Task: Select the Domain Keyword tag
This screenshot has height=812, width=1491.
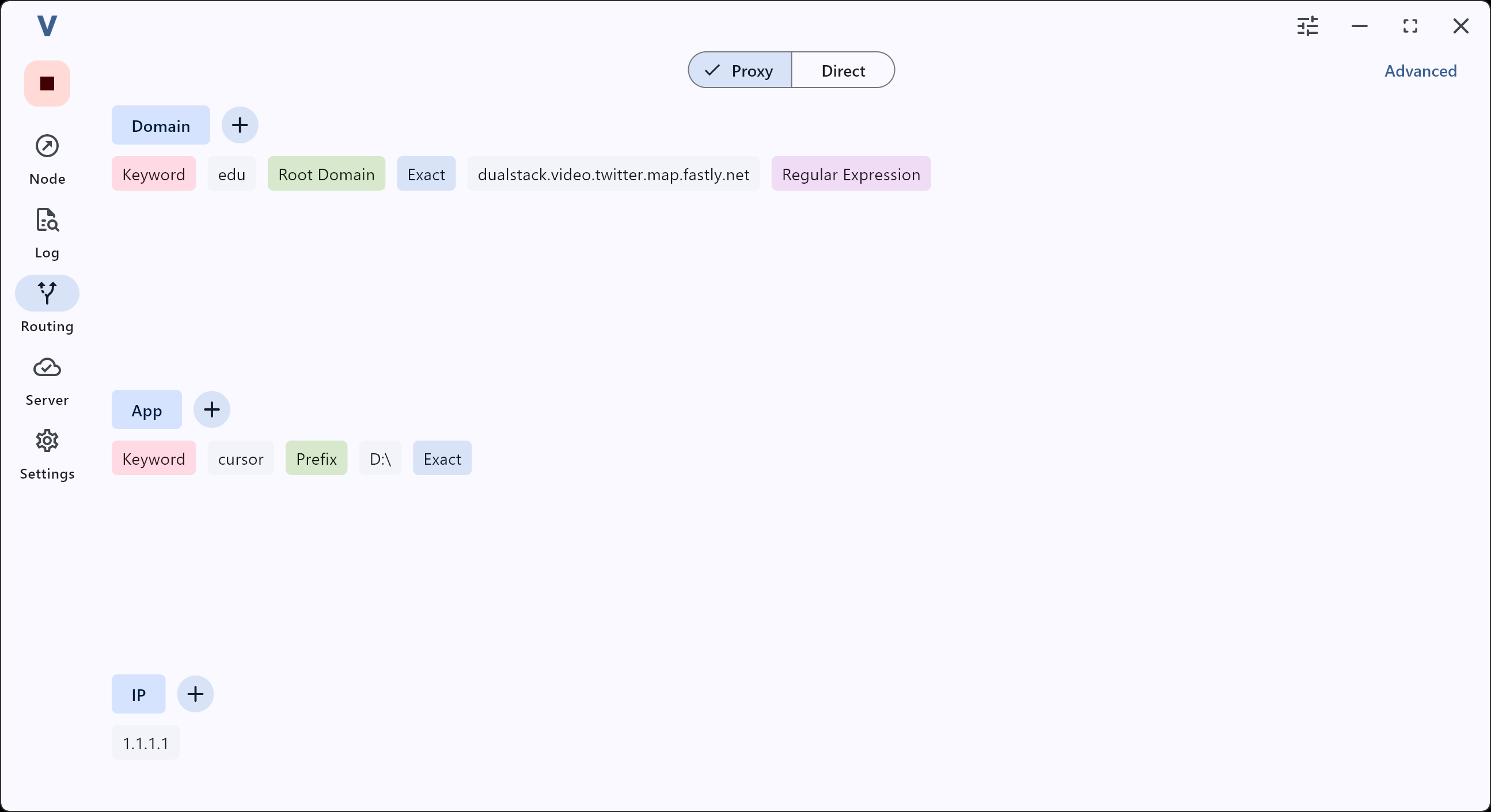Action: [x=154, y=173]
